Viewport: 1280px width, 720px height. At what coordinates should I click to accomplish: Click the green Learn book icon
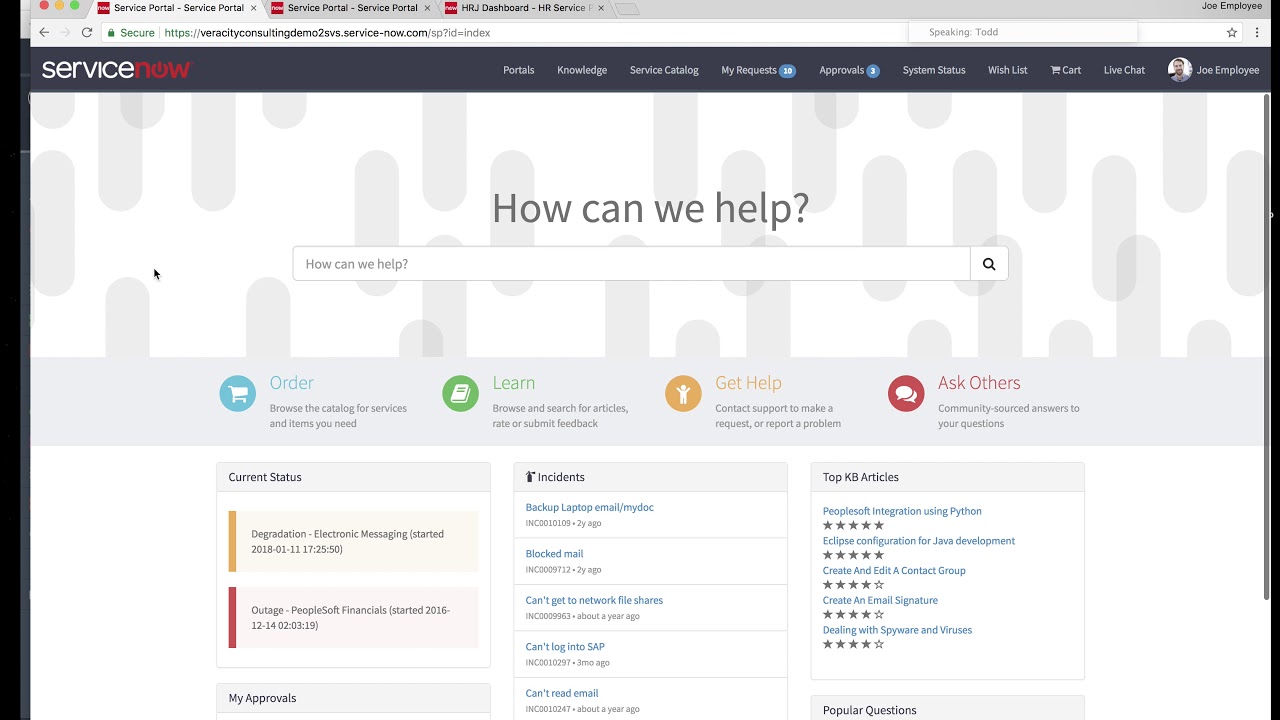461,394
